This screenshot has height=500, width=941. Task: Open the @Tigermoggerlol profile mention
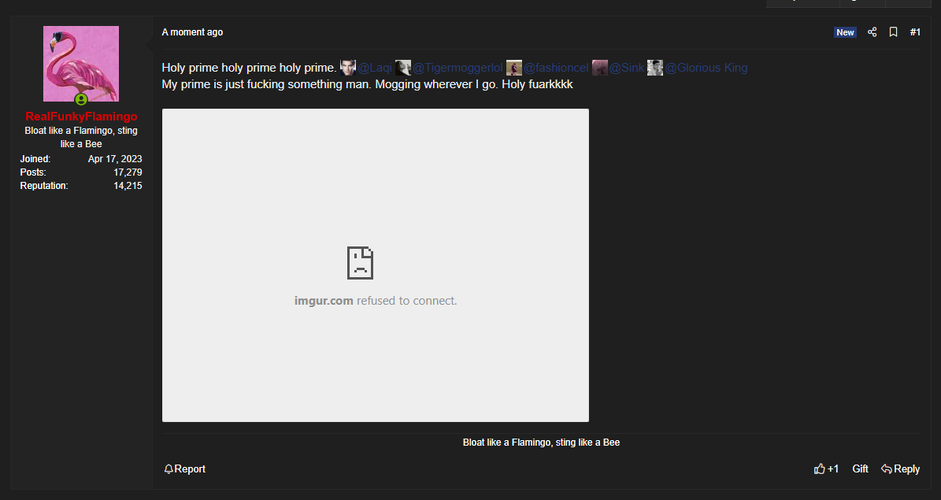point(457,68)
